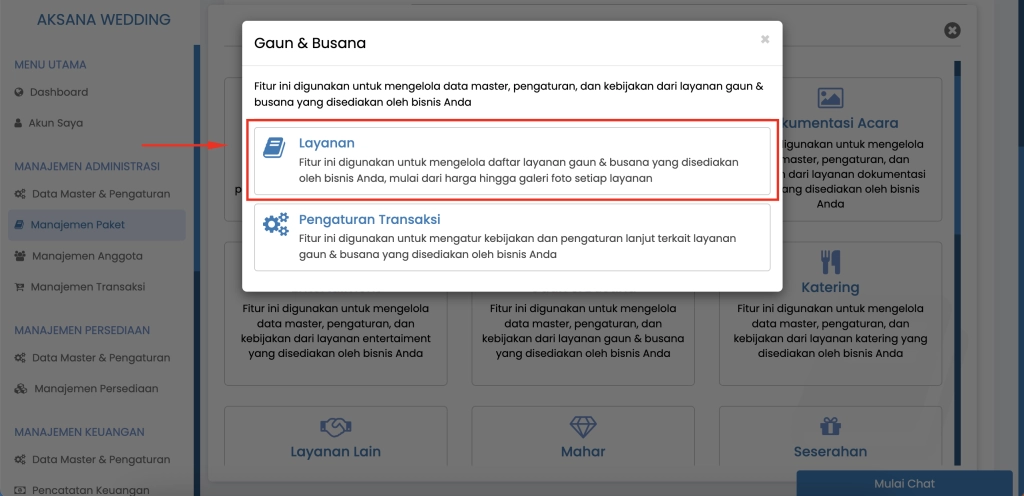Click the Katering fork and knife icon

(830, 262)
